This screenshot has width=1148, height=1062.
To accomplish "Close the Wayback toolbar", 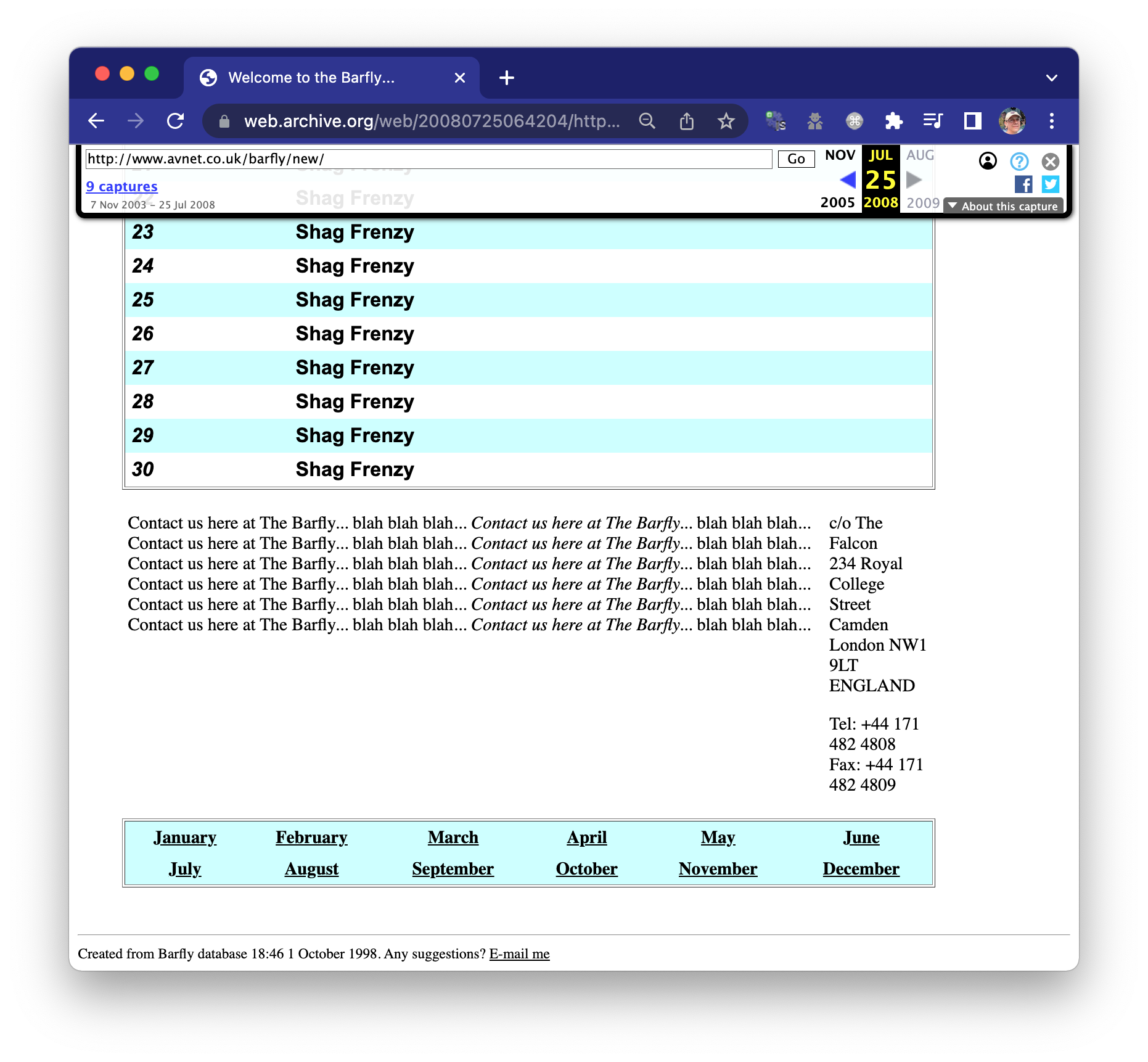I will coord(1051,161).
